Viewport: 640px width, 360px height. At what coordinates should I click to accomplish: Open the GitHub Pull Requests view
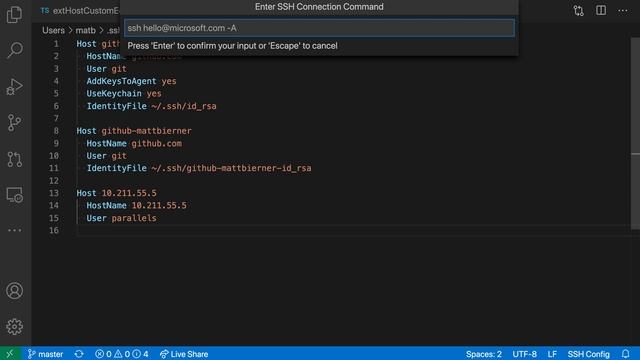[15, 159]
